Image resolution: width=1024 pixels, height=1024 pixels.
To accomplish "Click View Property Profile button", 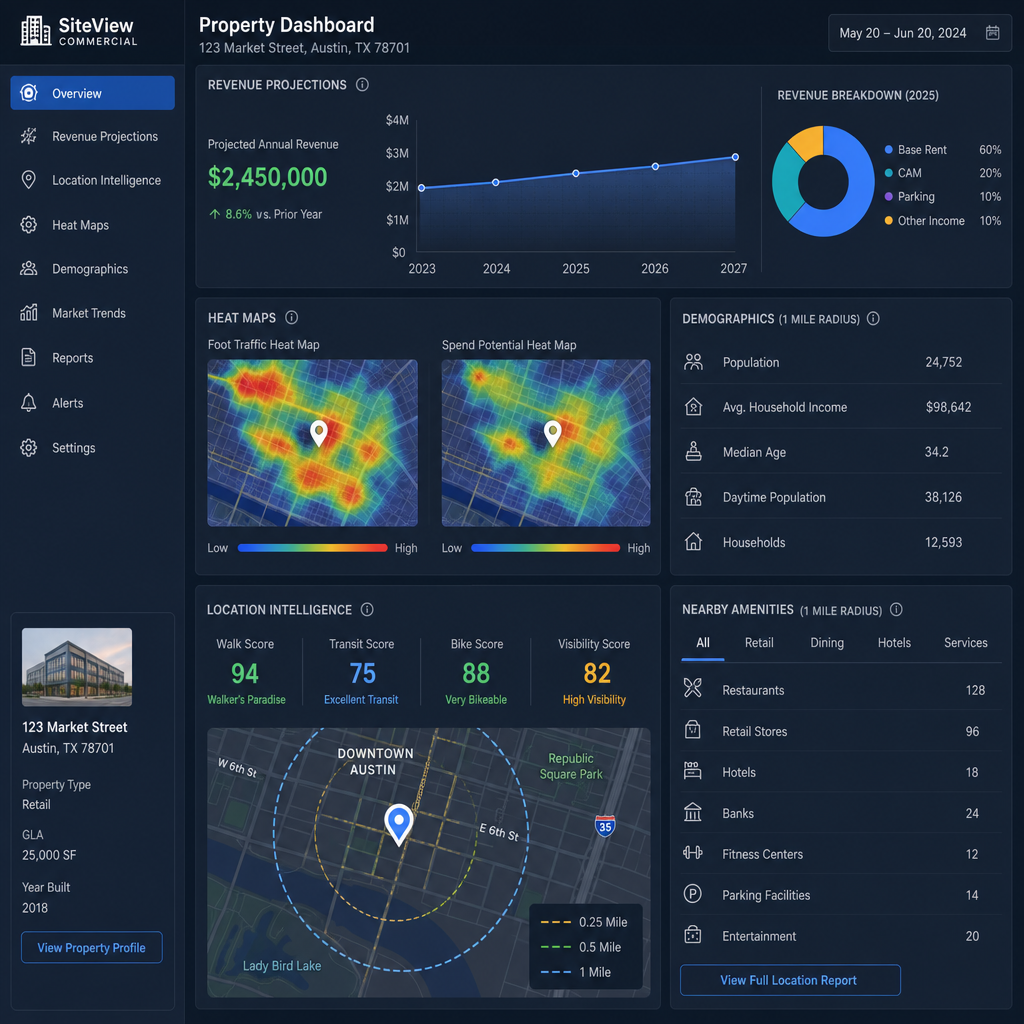I will point(91,947).
